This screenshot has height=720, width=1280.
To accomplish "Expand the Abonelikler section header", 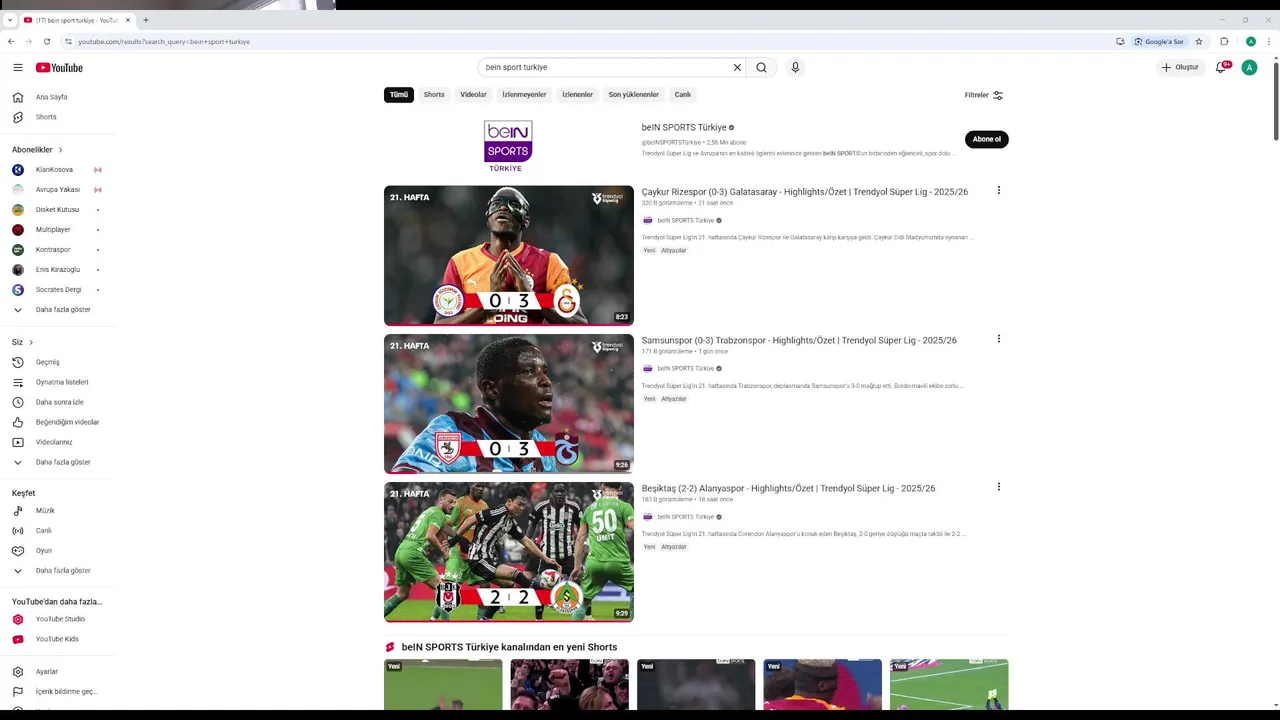I will pyautogui.click(x=37, y=150).
